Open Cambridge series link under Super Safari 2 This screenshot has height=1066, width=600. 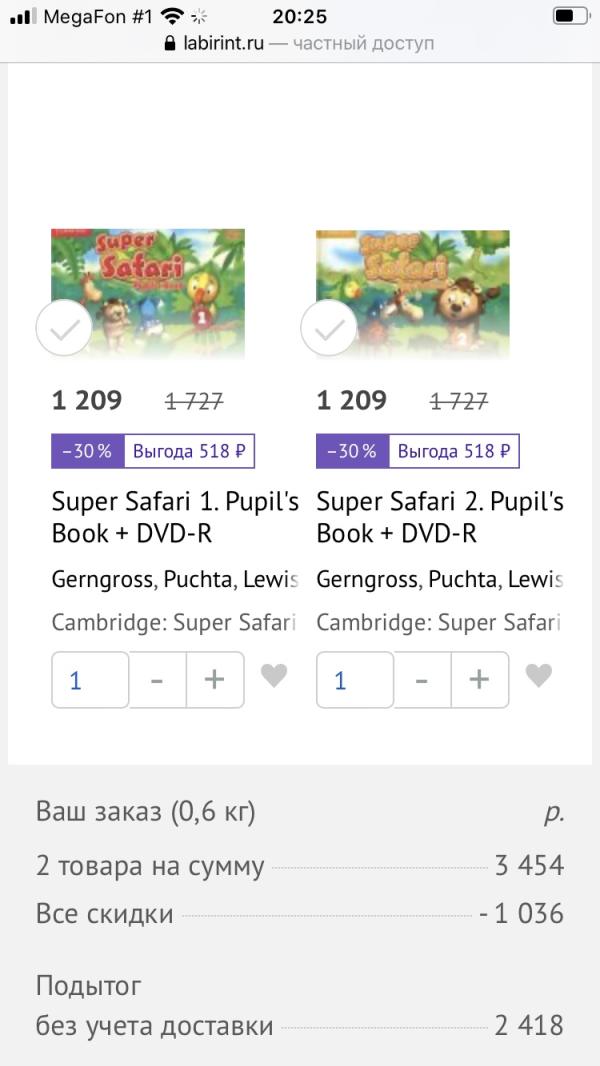(438, 623)
